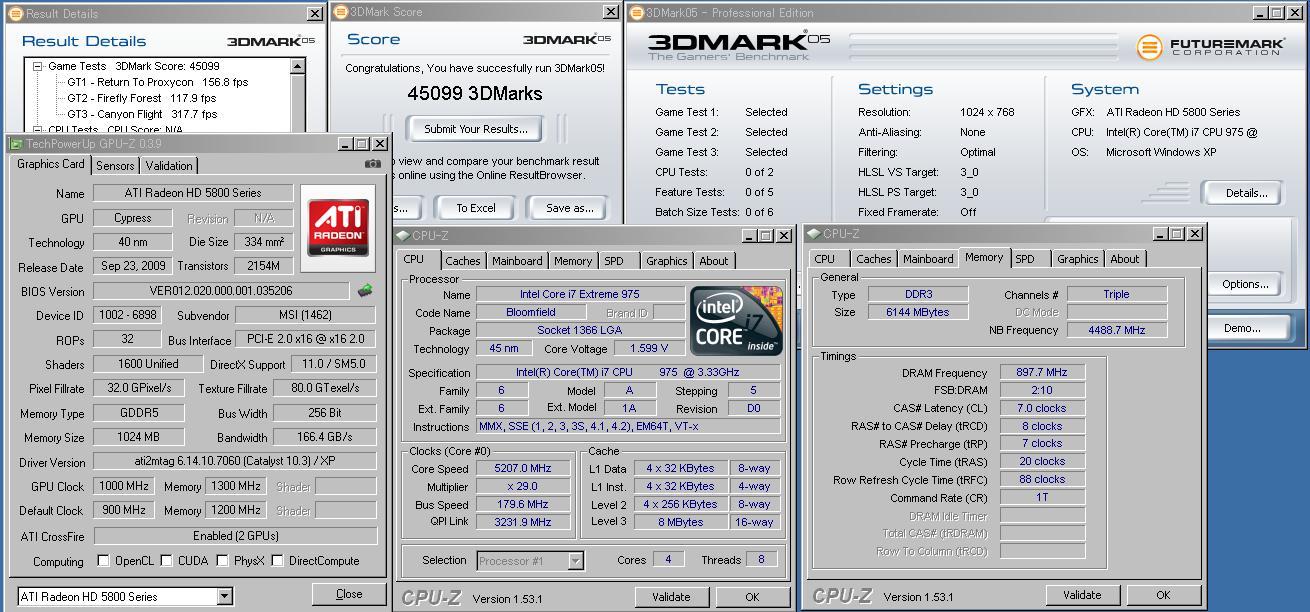The height and width of the screenshot is (612, 1310).
Task: Click the GPU Clock 1000 MHz field
Action: click(x=124, y=486)
